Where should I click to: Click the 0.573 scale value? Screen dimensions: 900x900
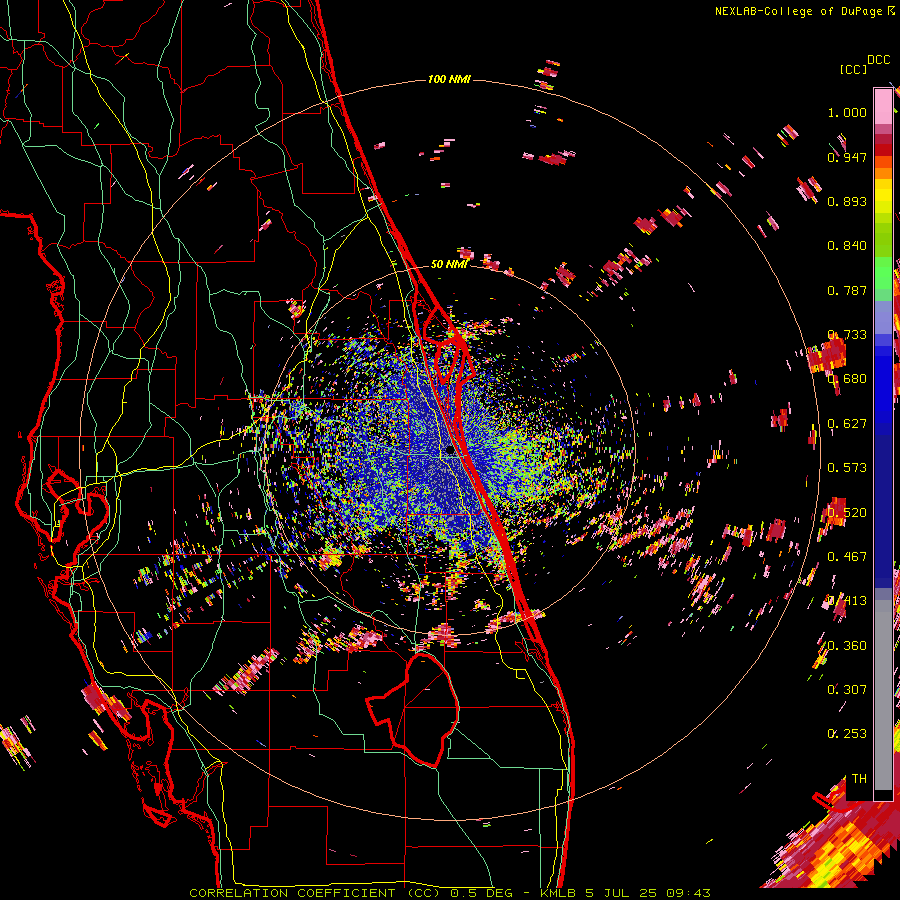pyautogui.click(x=847, y=468)
